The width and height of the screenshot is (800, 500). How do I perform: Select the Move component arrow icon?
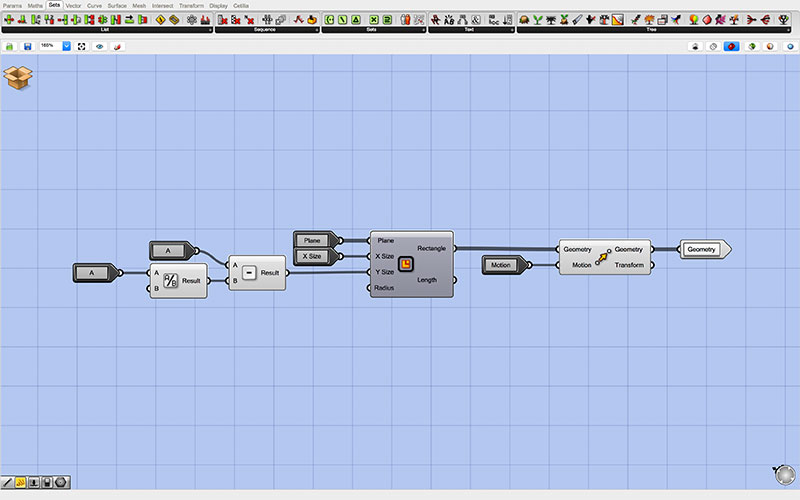coord(603,257)
